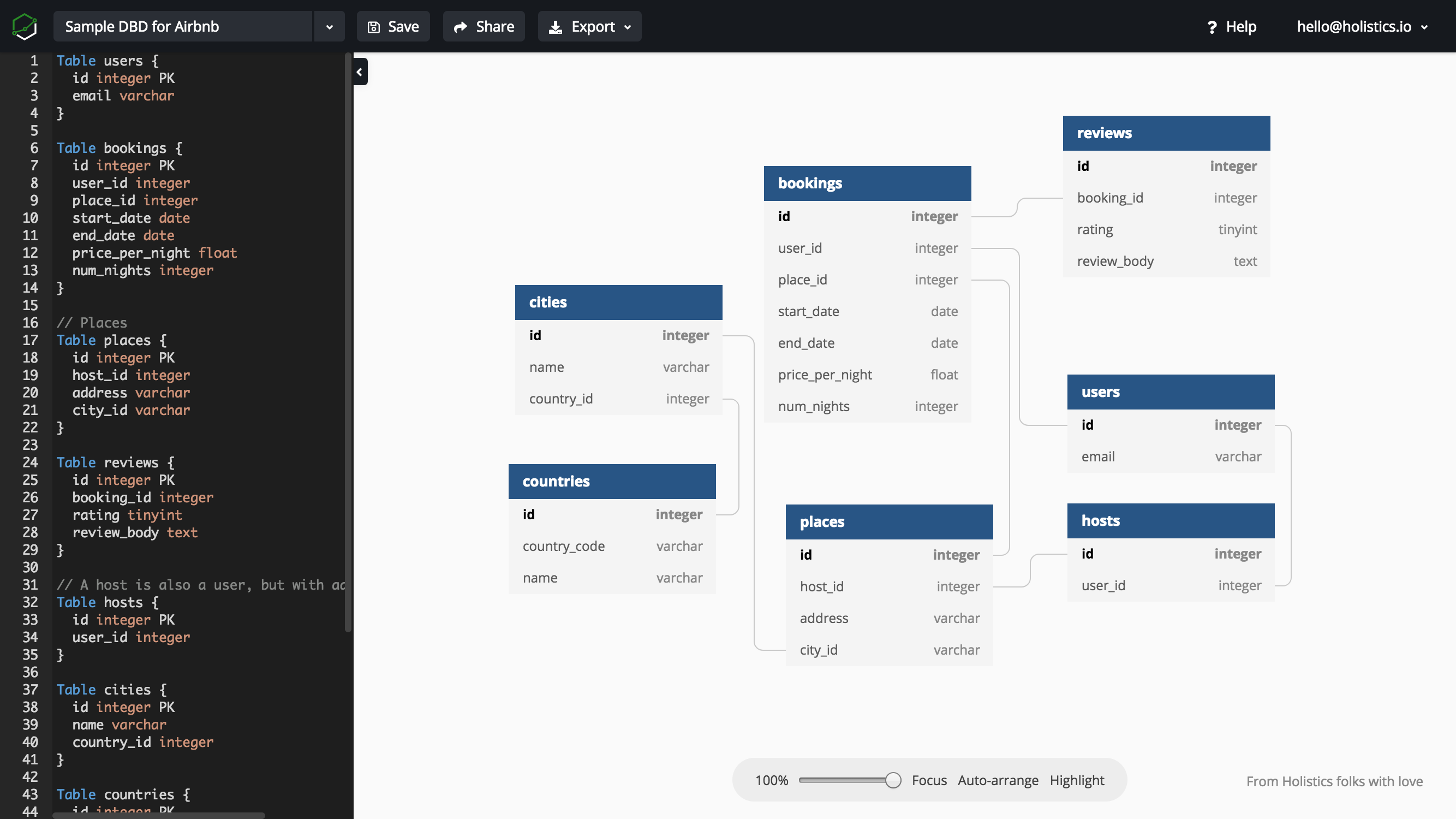Click the Holistics logo icon

[x=24, y=27]
